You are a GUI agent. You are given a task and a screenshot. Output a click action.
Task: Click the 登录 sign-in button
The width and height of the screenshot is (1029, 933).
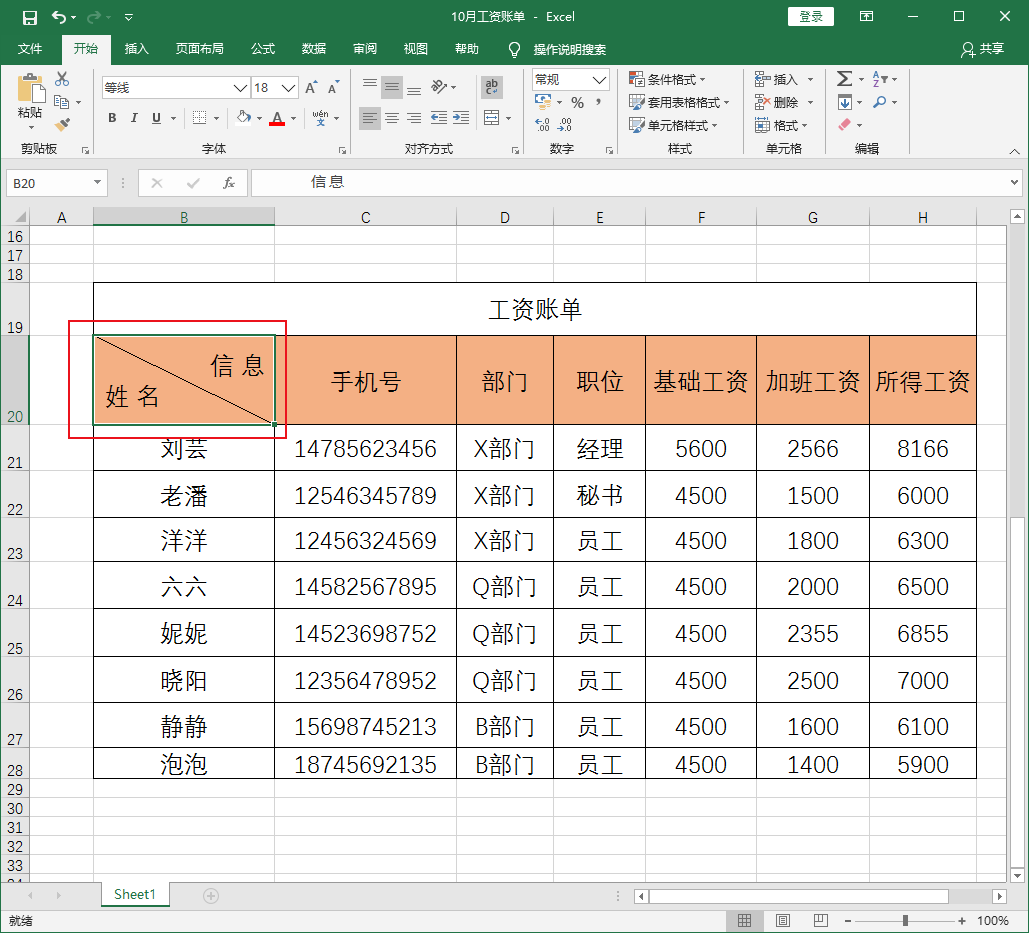click(810, 16)
